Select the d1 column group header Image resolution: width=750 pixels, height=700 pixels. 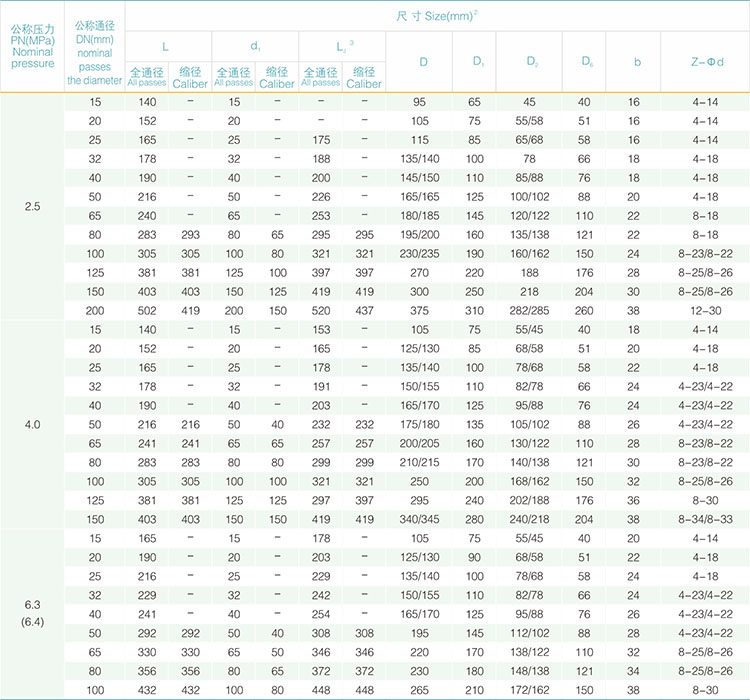click(255, 46)
